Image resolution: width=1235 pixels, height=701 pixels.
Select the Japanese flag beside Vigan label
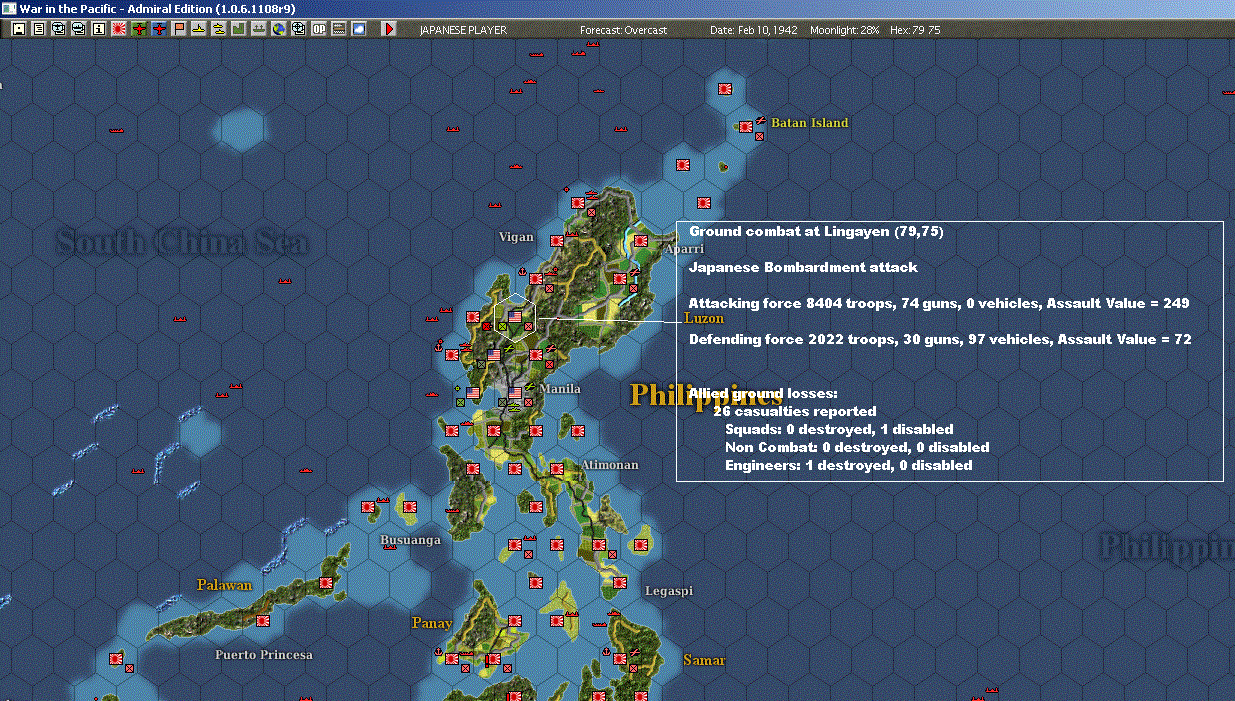(555, 241)
